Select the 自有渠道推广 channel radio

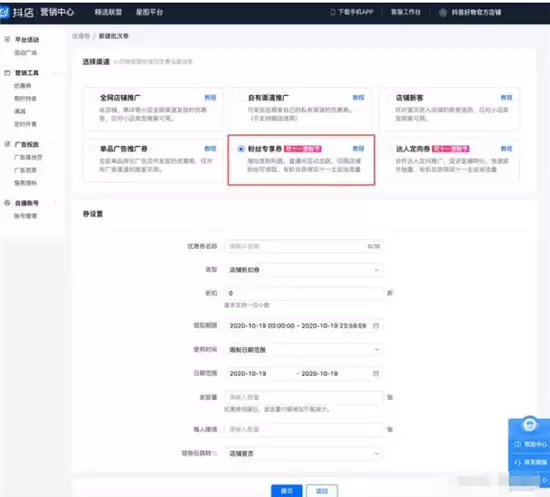(241, 98)
